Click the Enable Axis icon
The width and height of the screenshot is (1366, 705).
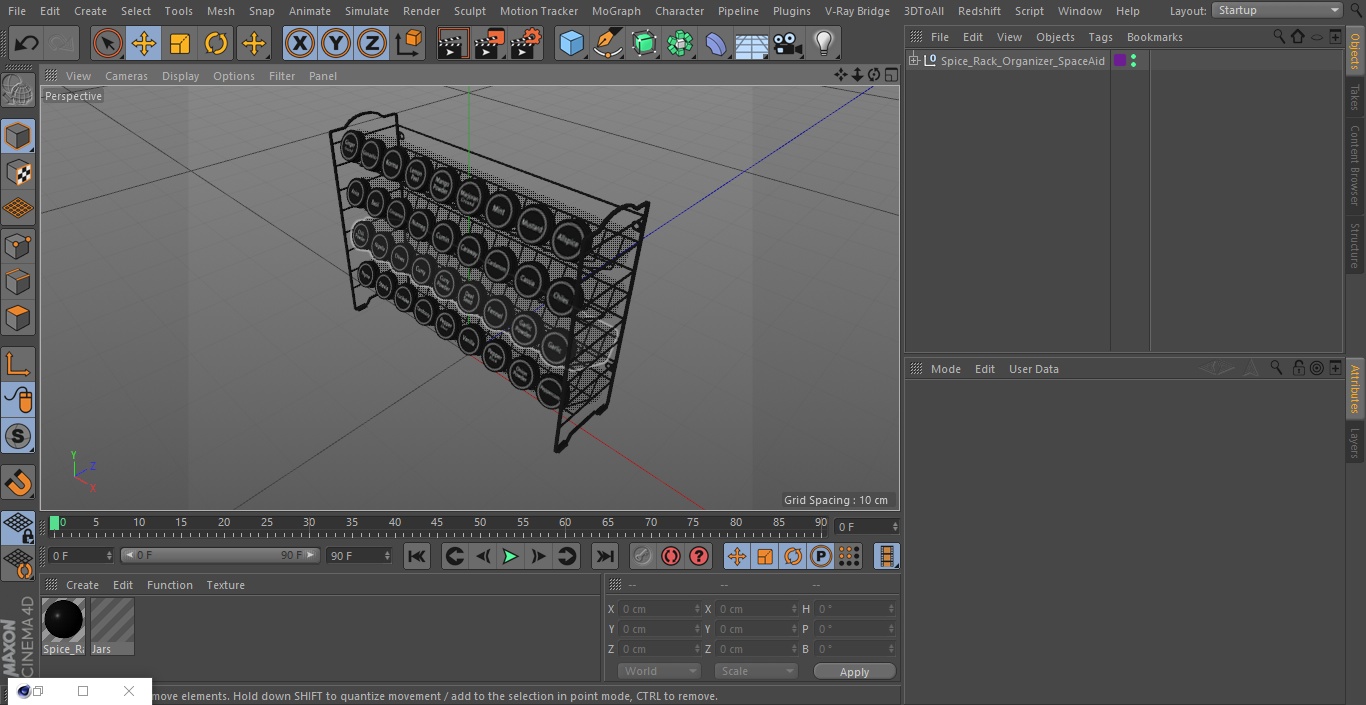18,364
